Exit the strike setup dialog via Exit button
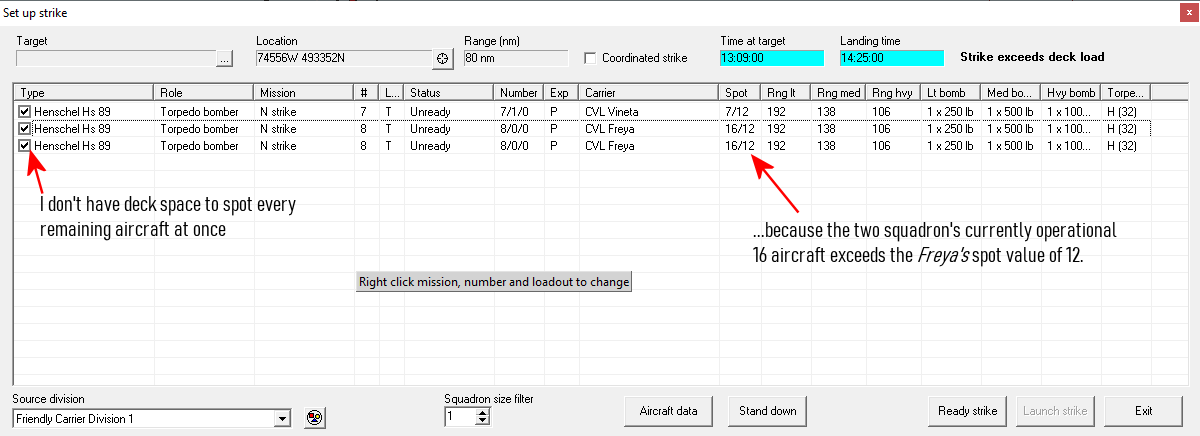The height and width of the screenshot is (436, 1200). point(1143,411)
